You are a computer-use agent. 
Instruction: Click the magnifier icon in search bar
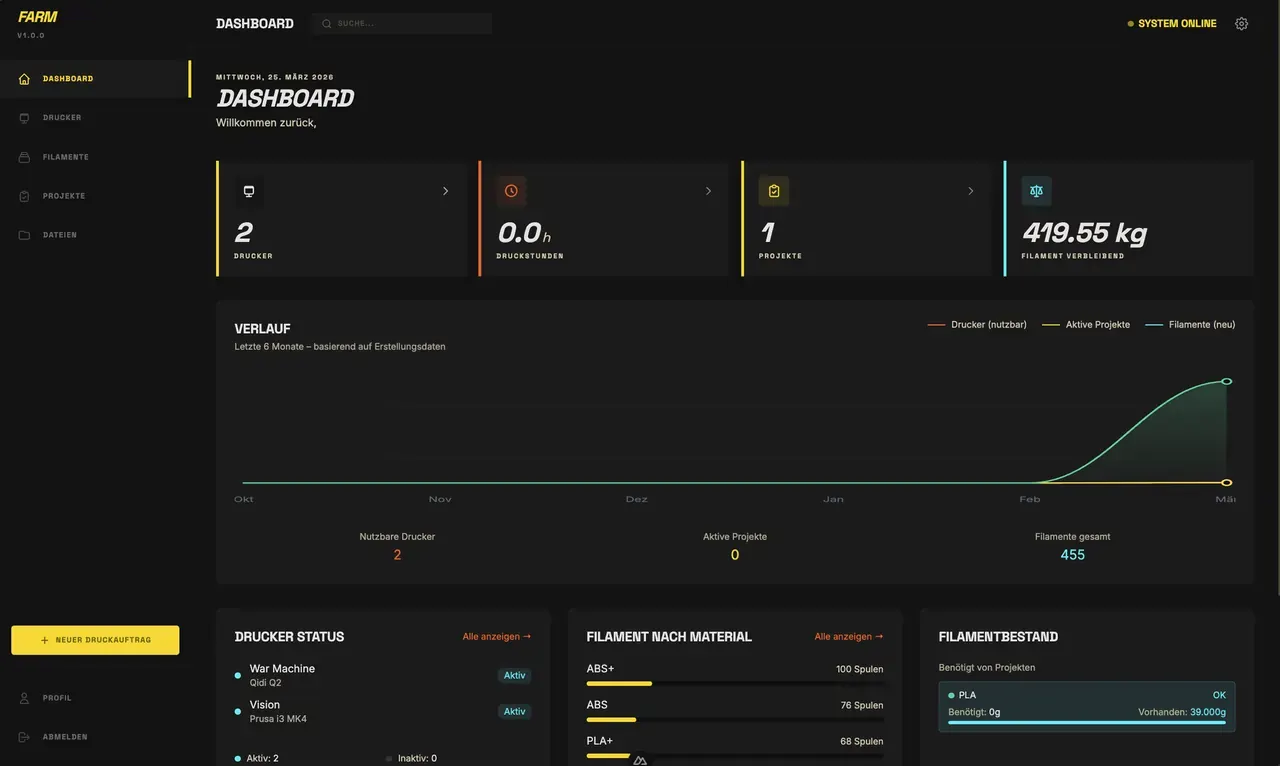tap(327, 24)
